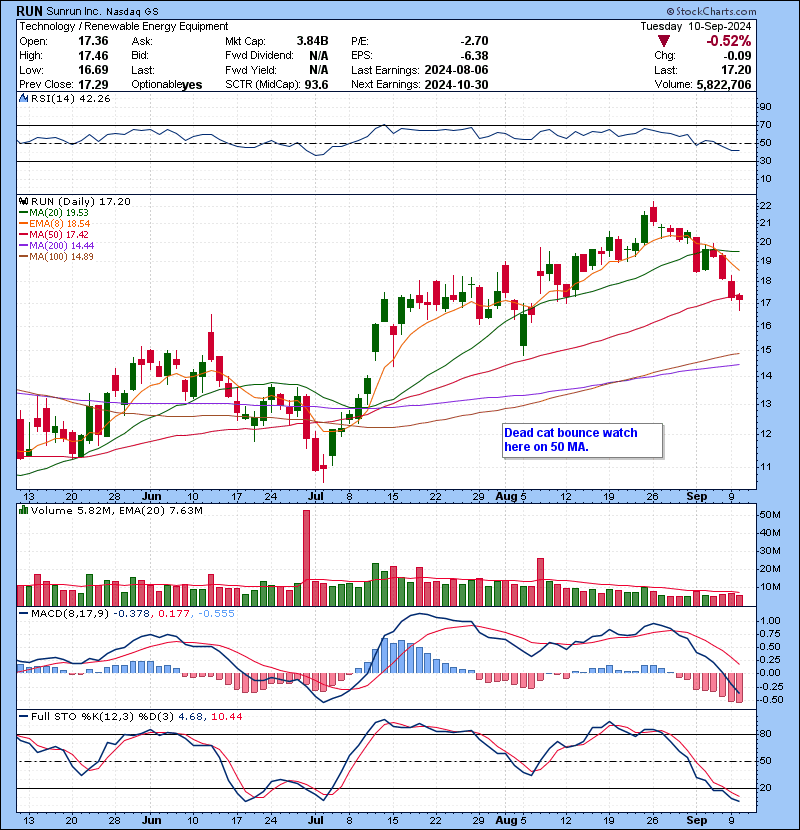800x830 pixels.
Task: Click the Dead cat bounce annotation box
Action: (x=582, y=440)
